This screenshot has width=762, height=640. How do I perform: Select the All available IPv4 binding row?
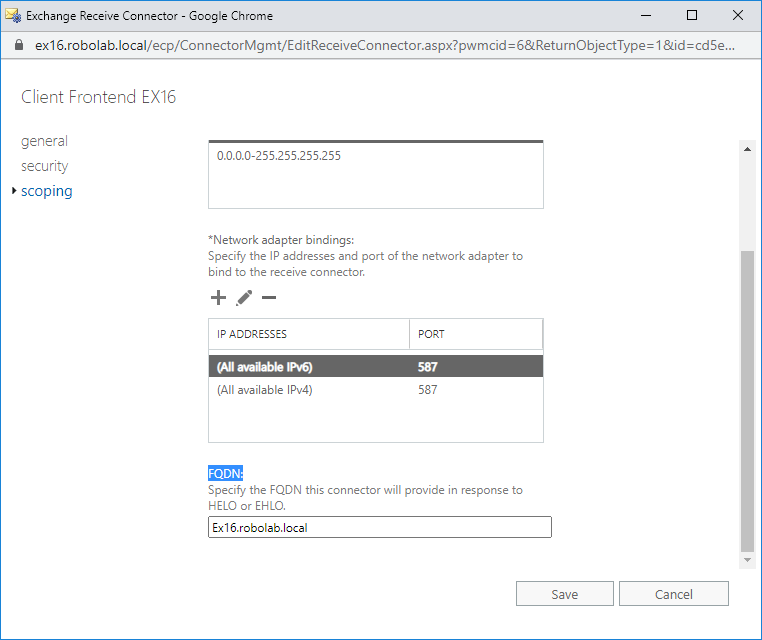(x=376, y=390)
